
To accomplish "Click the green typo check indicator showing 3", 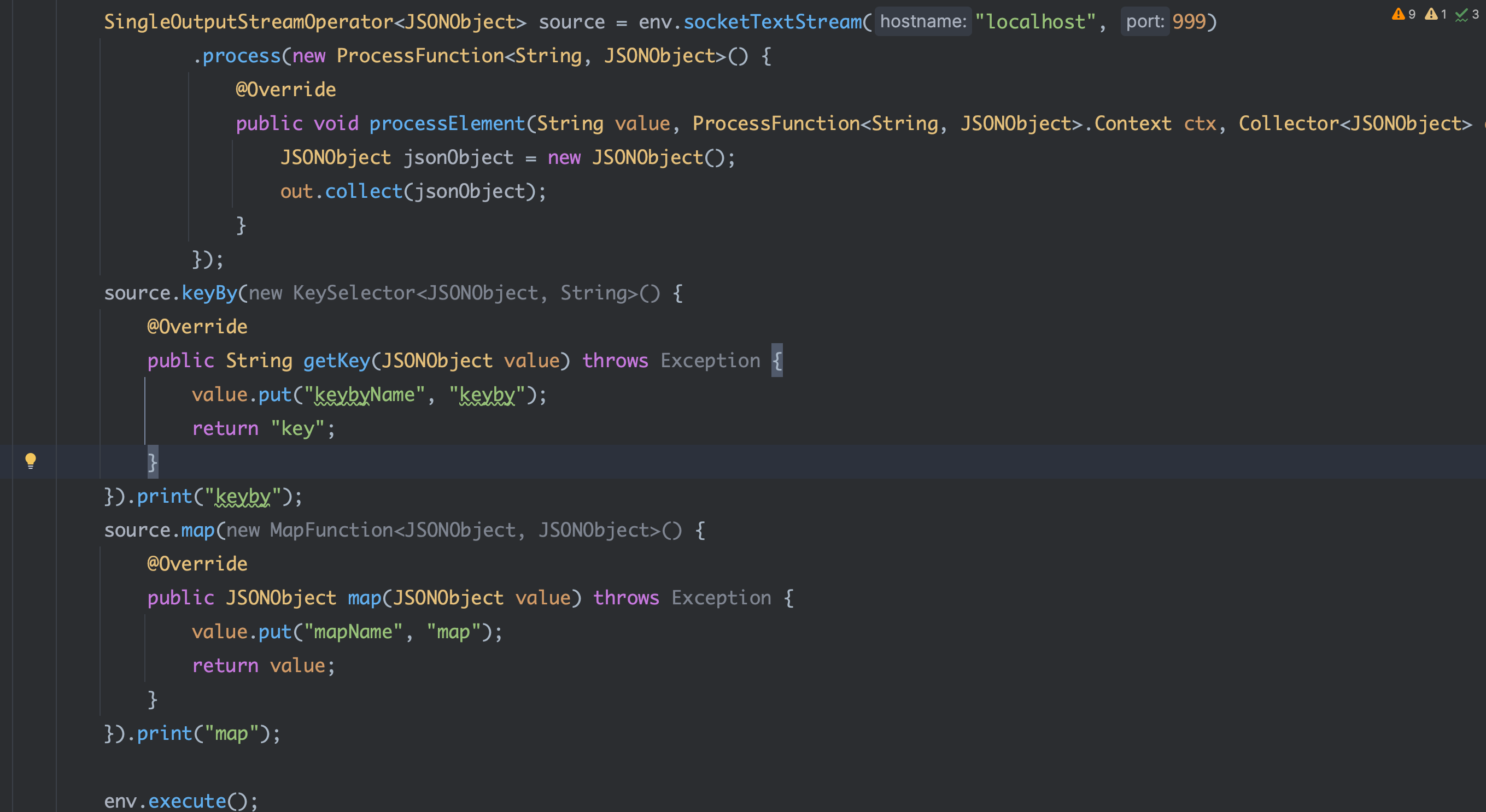I will pyautogui.click(x=1466, y=14).
